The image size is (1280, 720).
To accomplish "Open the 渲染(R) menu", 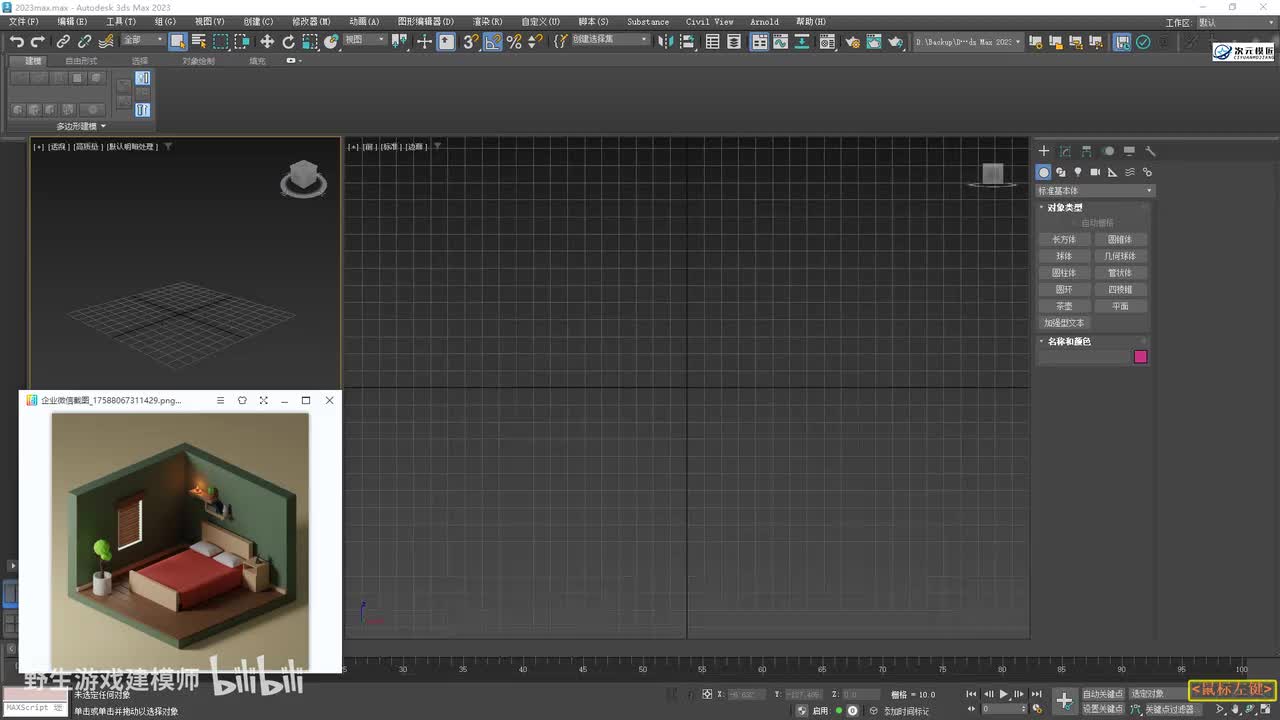I will click(487, 21).
